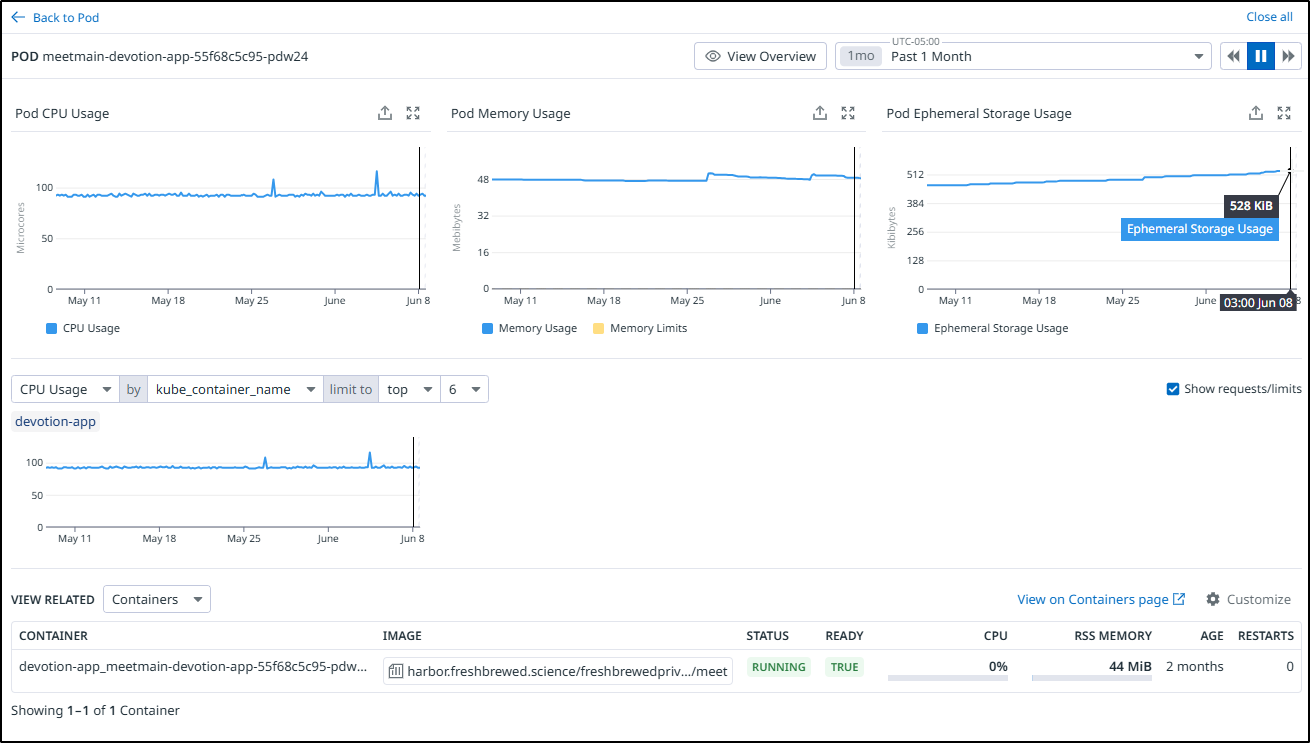
Task: Open the Containers view related dropdown
Action: [156, 599]
